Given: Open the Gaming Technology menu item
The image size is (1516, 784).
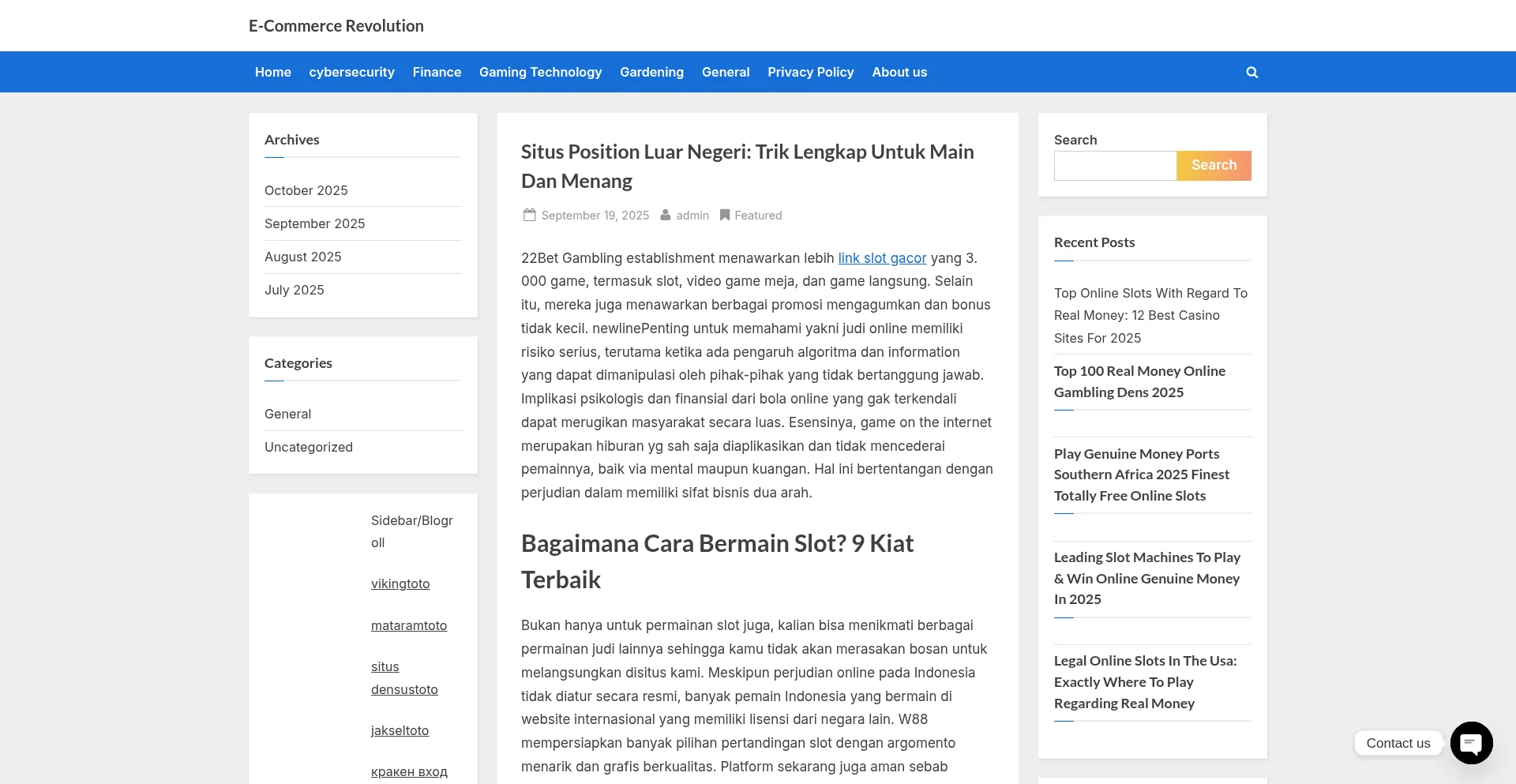Looking at the screenshot, I should point(540,72).
